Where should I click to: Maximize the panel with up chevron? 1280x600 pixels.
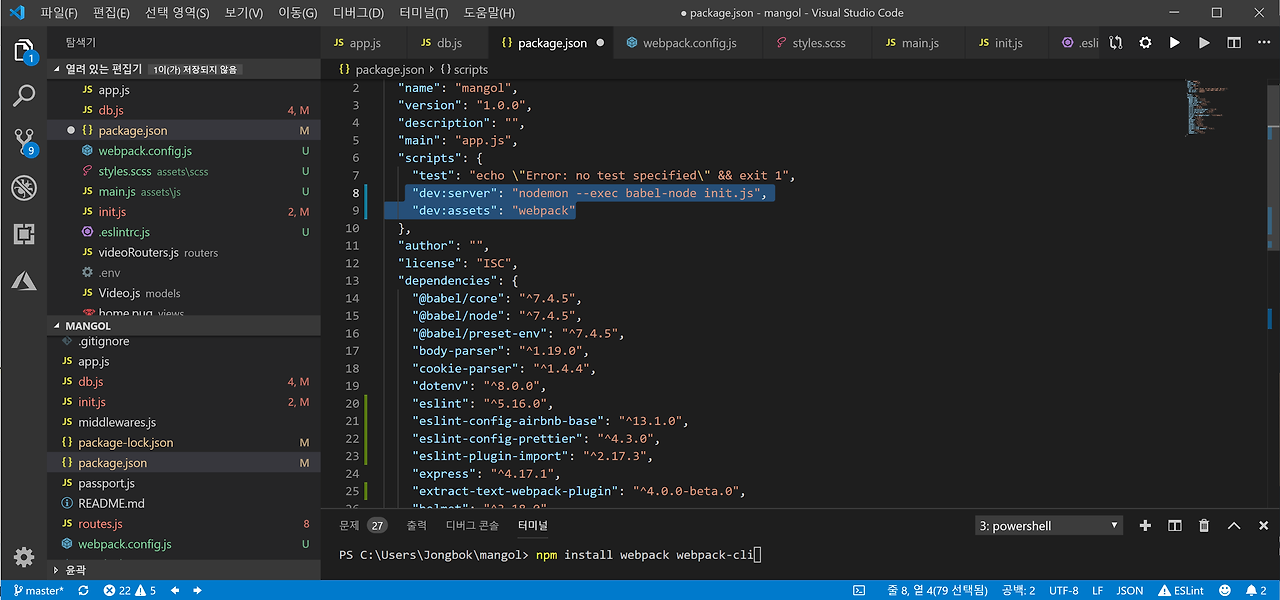click(1234, 525)
